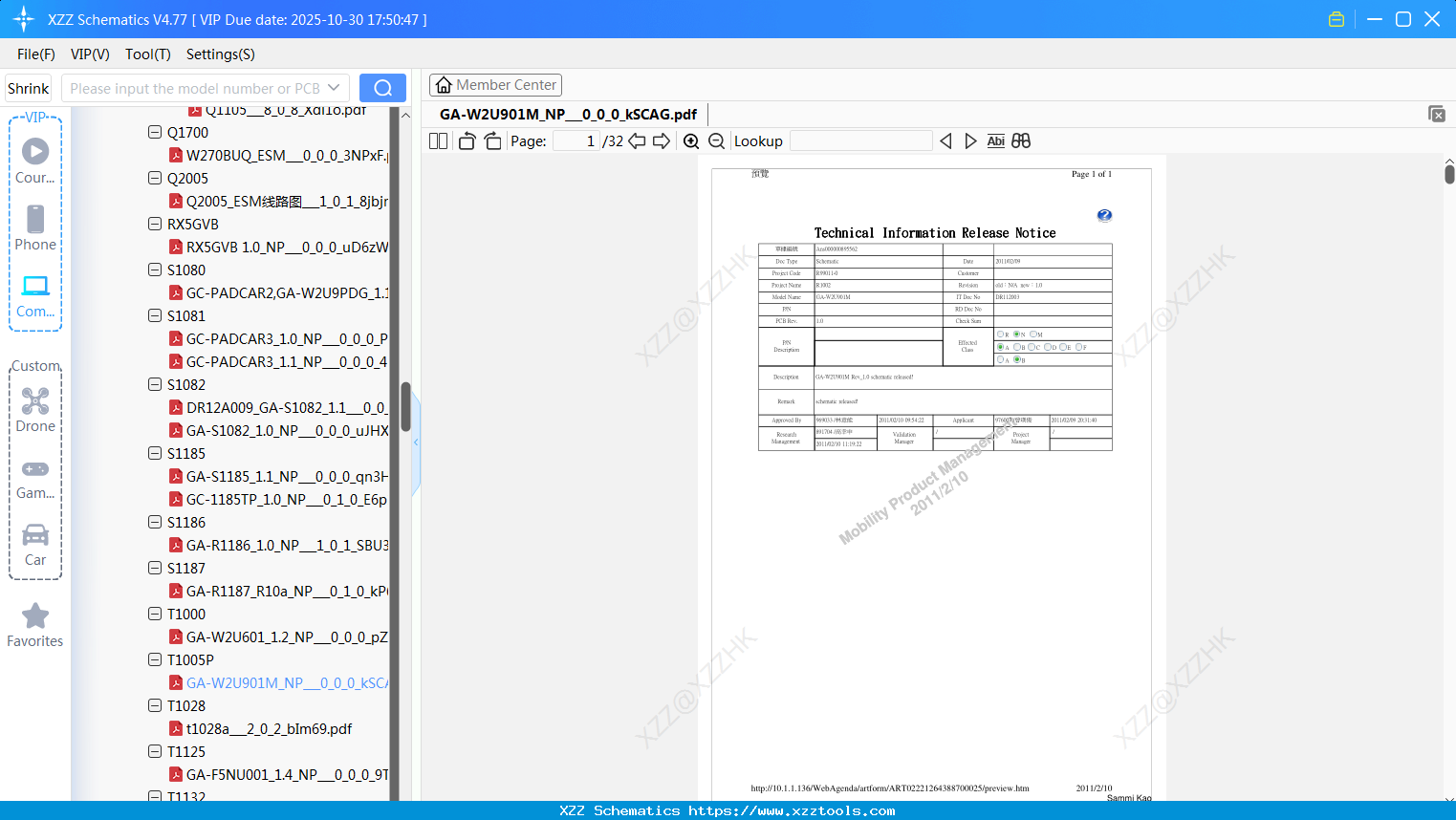Go to the next PDF page
The height and width of the screenshot is (820, 1456).
point(662,141)
